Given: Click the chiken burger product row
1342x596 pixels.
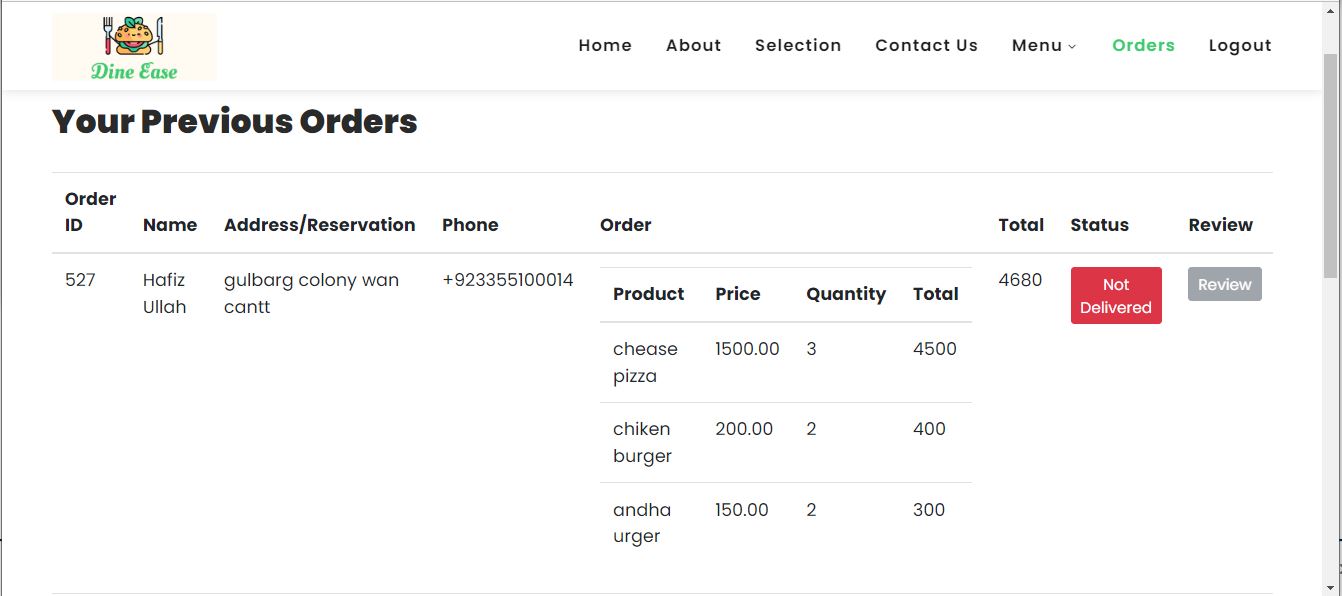Looking at the screenshot, I should click(786, 443).
